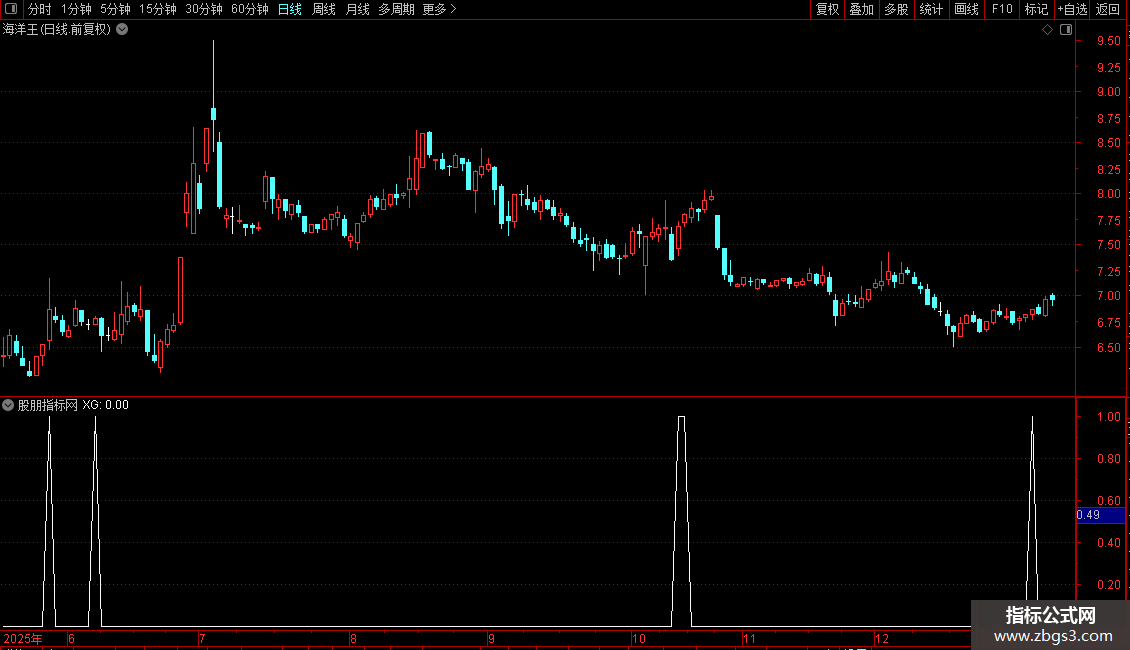Add stock via +自选 button
1130x650 pixels.
pyautogui.click(x=1072, y=9)
